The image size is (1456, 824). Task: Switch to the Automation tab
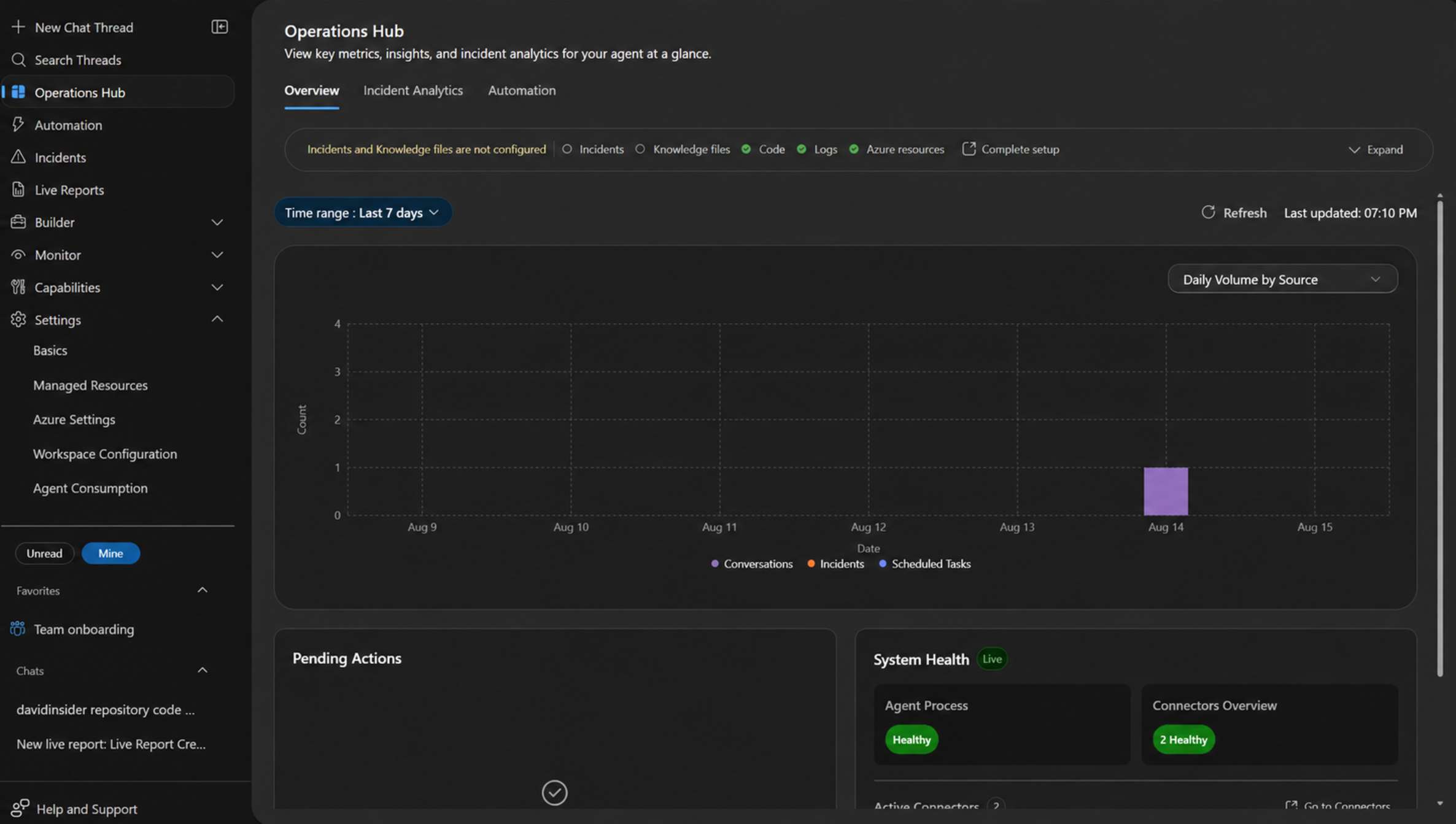point(522,90)
